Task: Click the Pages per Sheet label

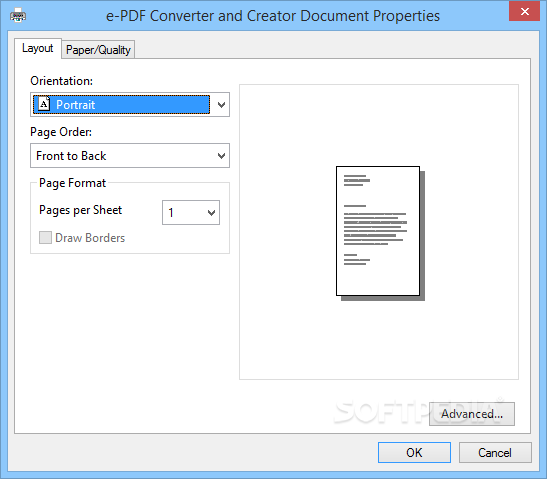Action: coord(81,210)
